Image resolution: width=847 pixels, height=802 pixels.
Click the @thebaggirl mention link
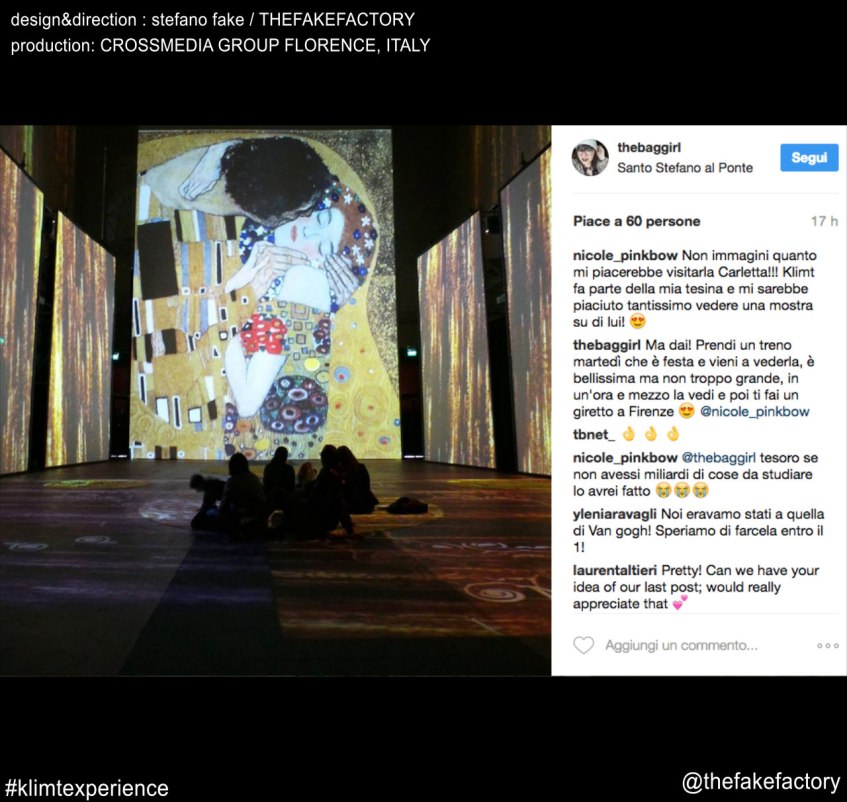[x=718, y=457]
